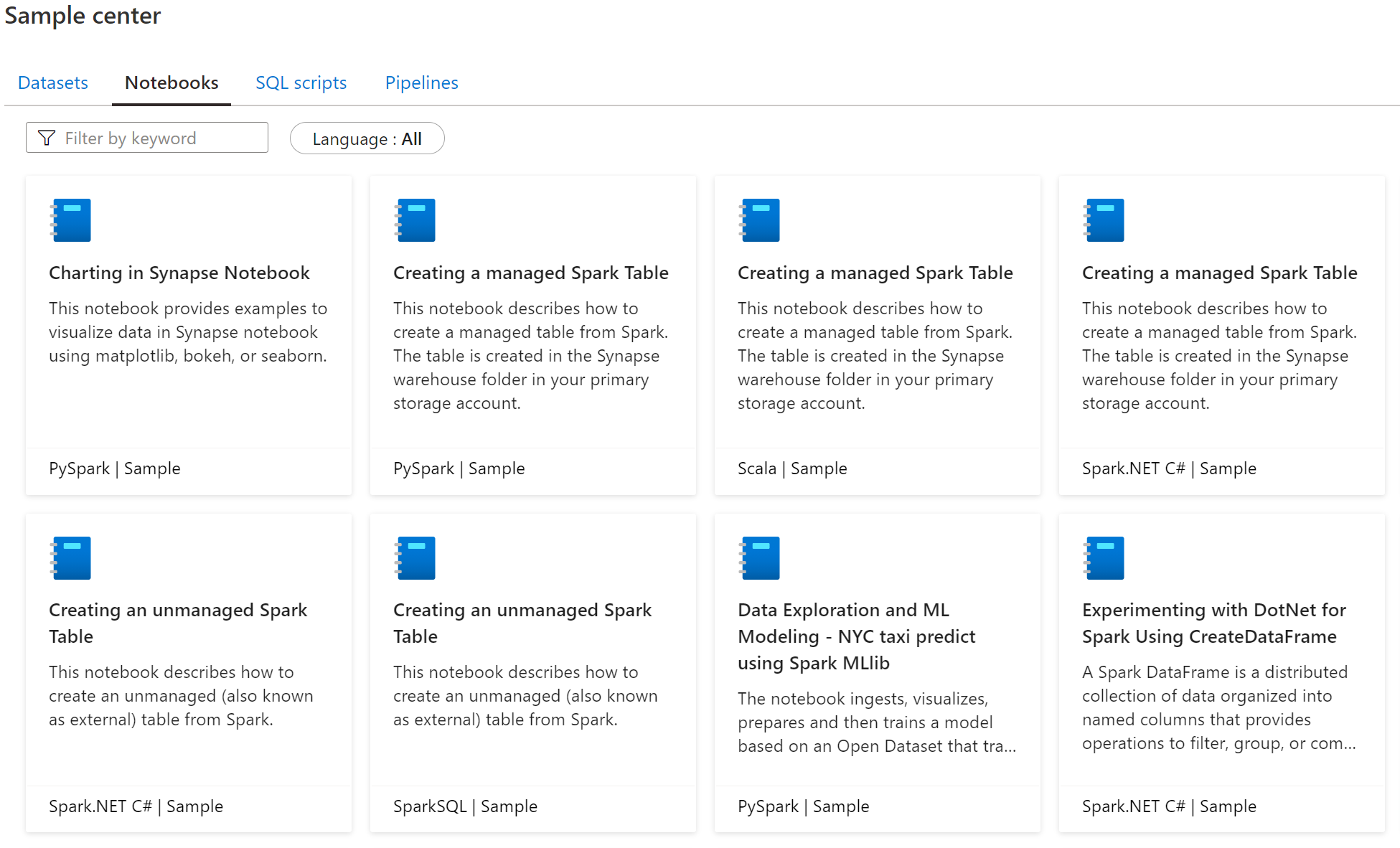The height and width of the screenshot is (848, 1400).
Task: Click notebook icon of Scala managed Spark Table card
Action: (759, 220)
